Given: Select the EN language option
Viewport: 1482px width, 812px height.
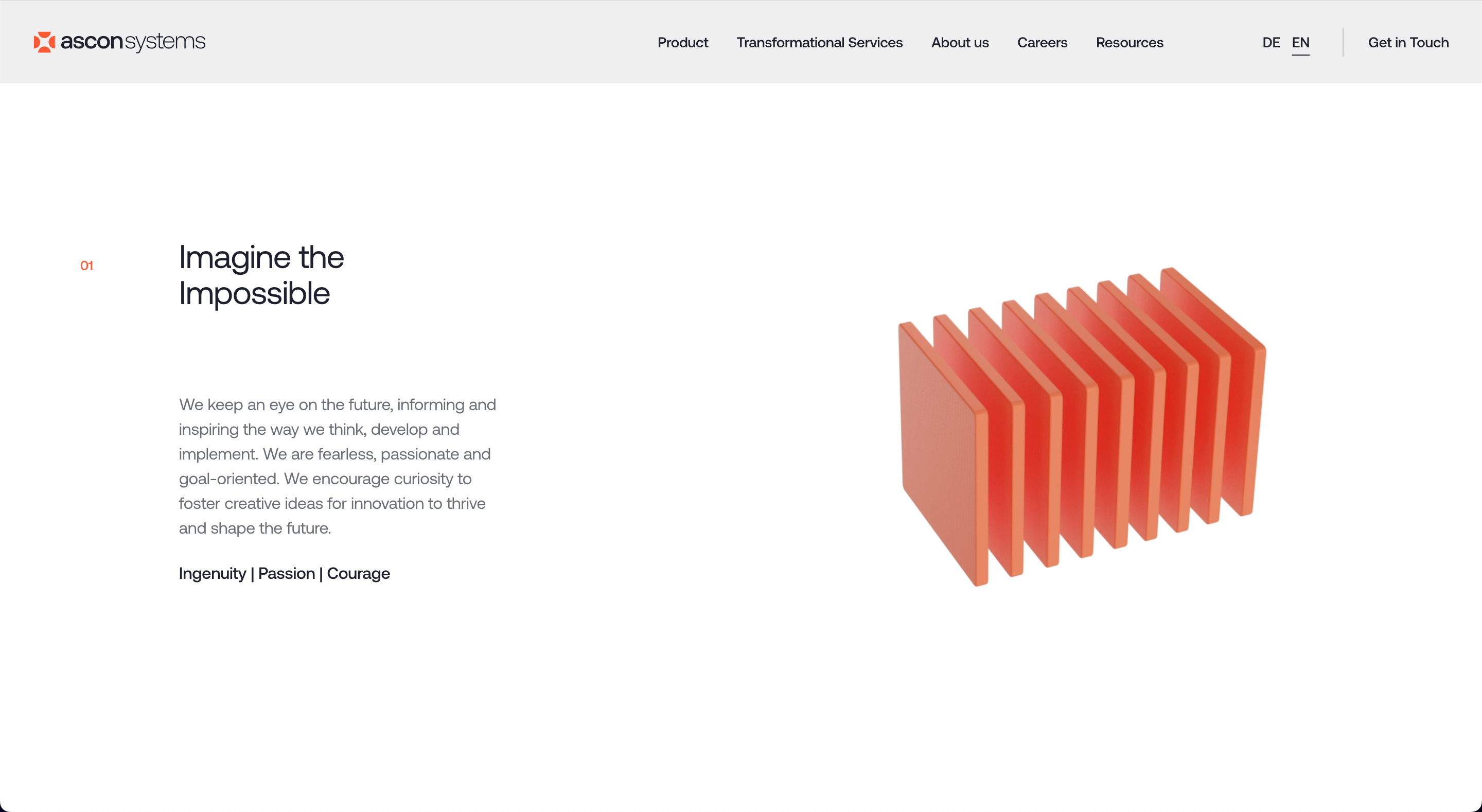Looking at the screenshot, I should point(1300,43).
